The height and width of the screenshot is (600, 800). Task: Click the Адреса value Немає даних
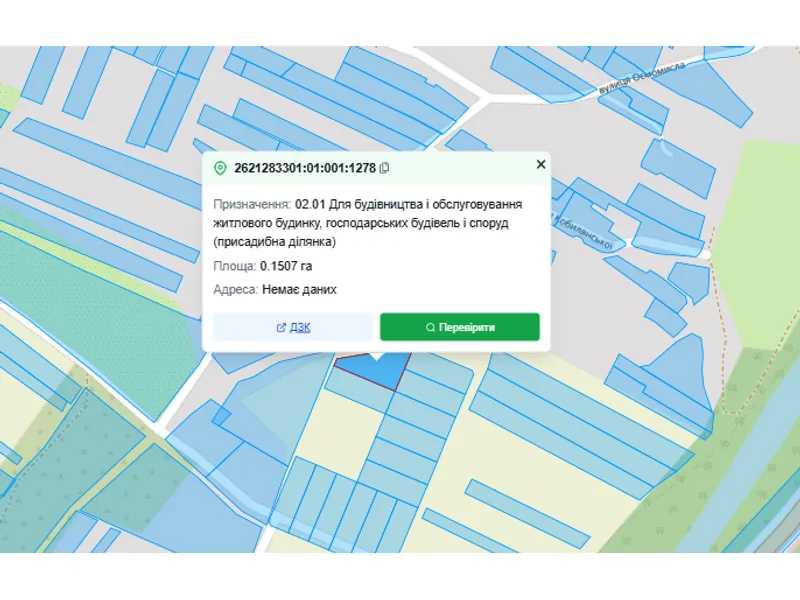point(299,289)
